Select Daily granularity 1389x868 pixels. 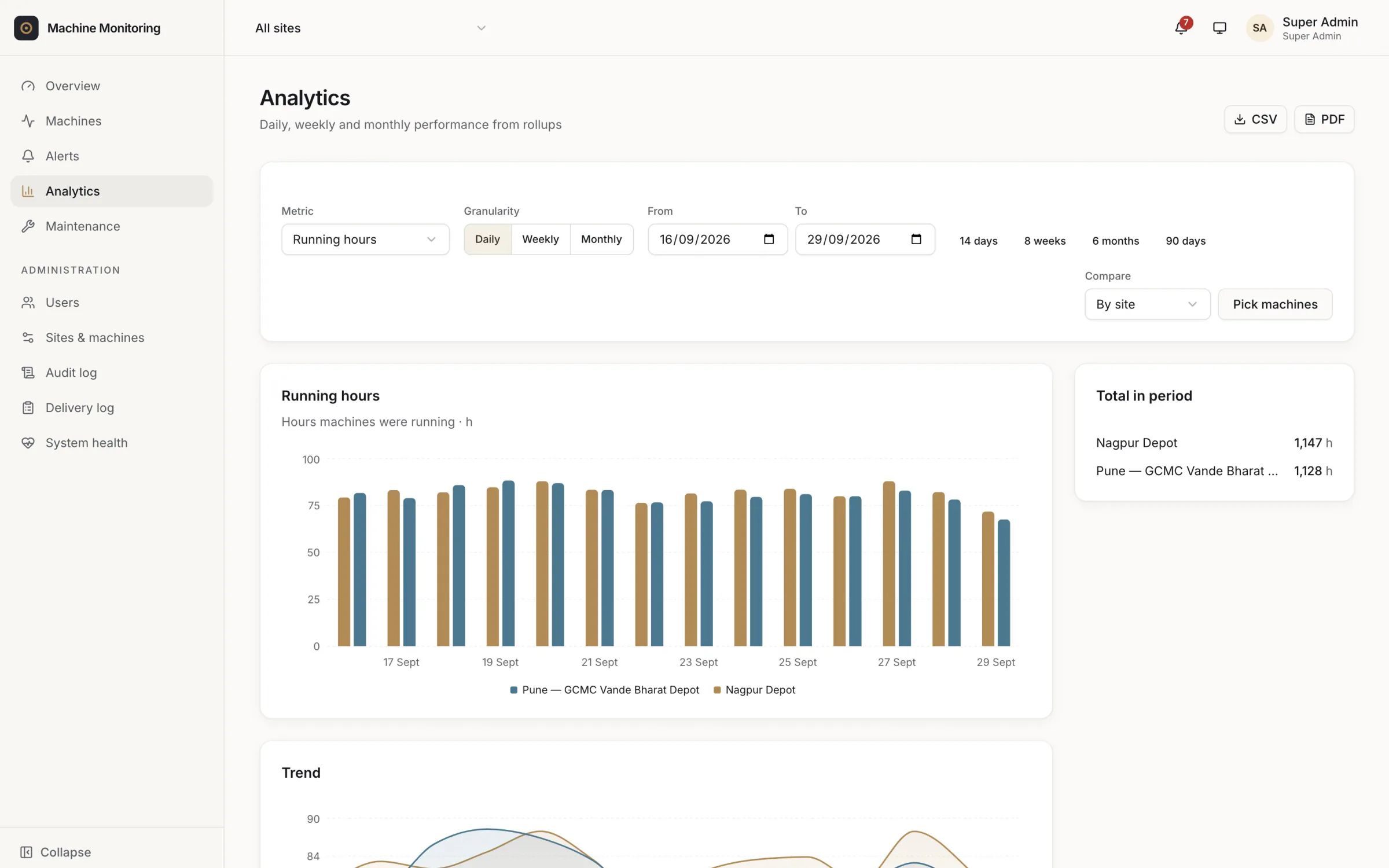pyautogui.click(x=487, y=239)
